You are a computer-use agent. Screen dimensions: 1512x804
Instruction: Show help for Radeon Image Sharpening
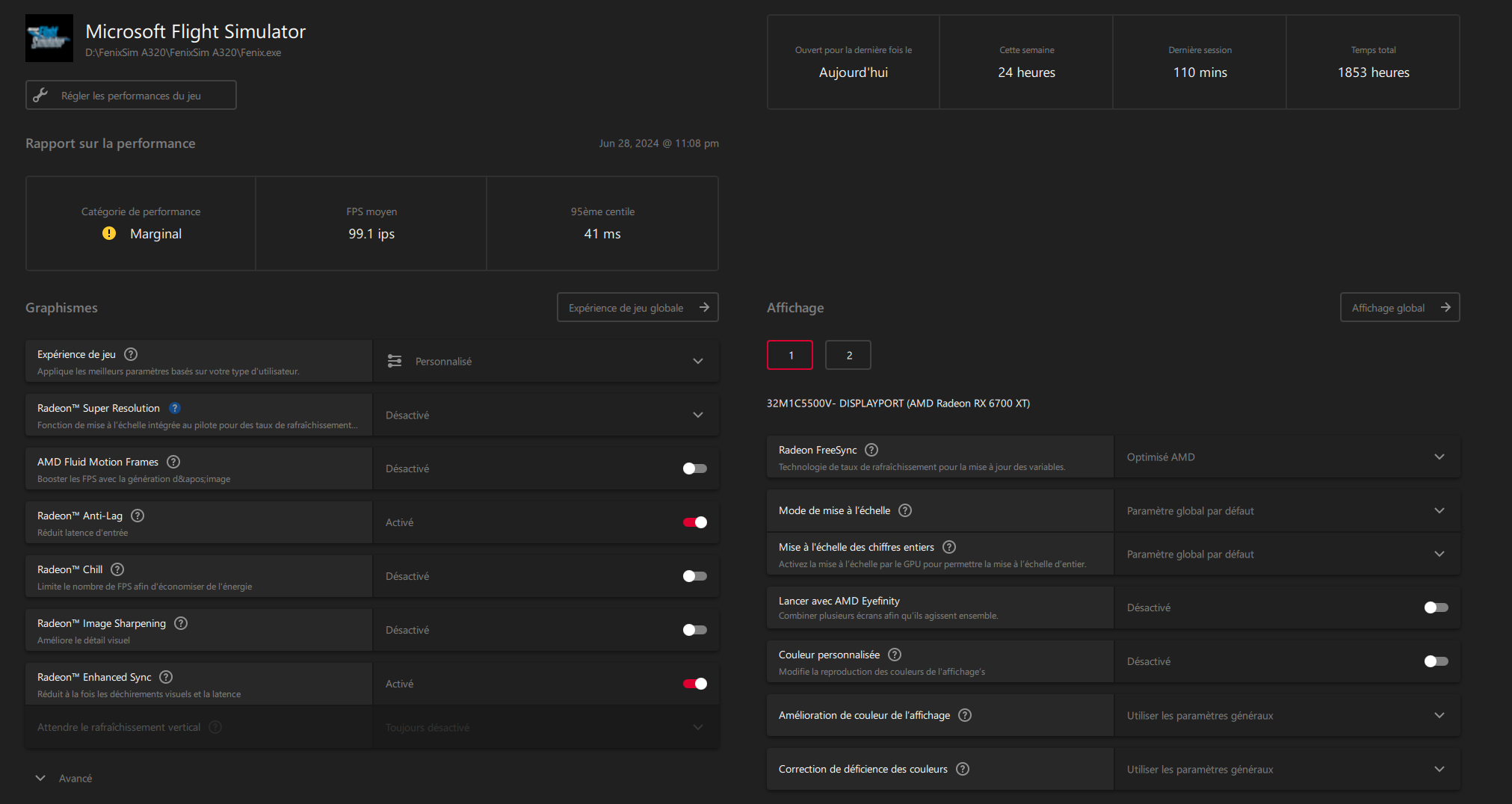(181, 623)
